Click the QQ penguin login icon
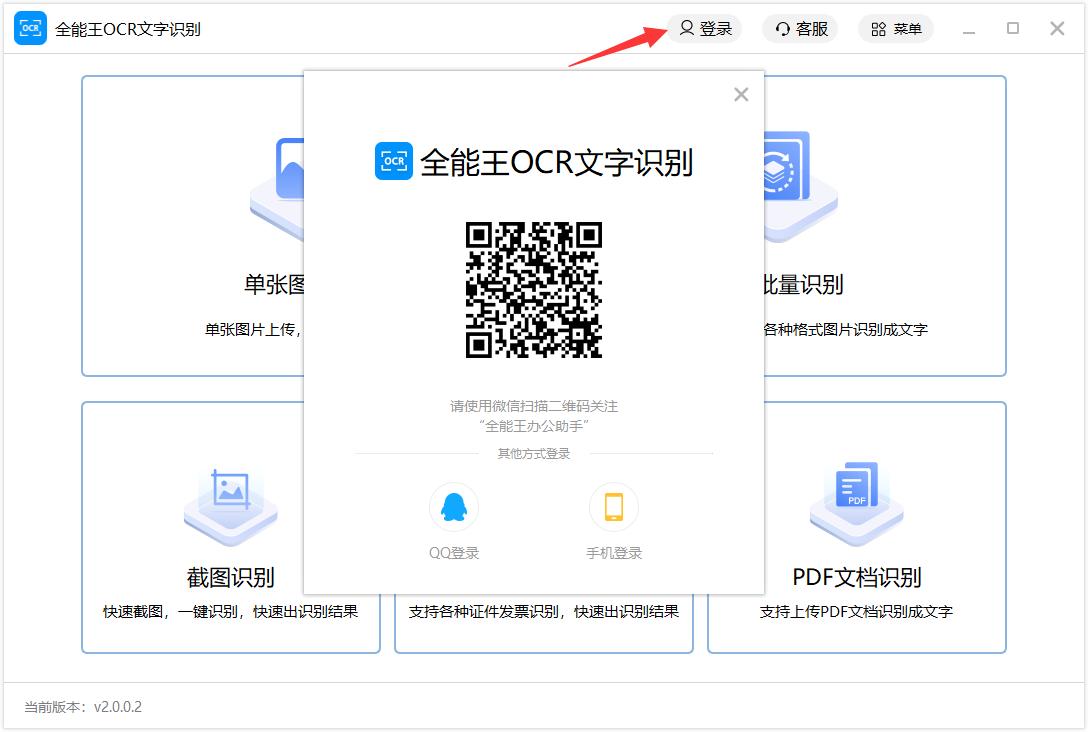This screenshot has height=732, width=1088. point(453,508)
